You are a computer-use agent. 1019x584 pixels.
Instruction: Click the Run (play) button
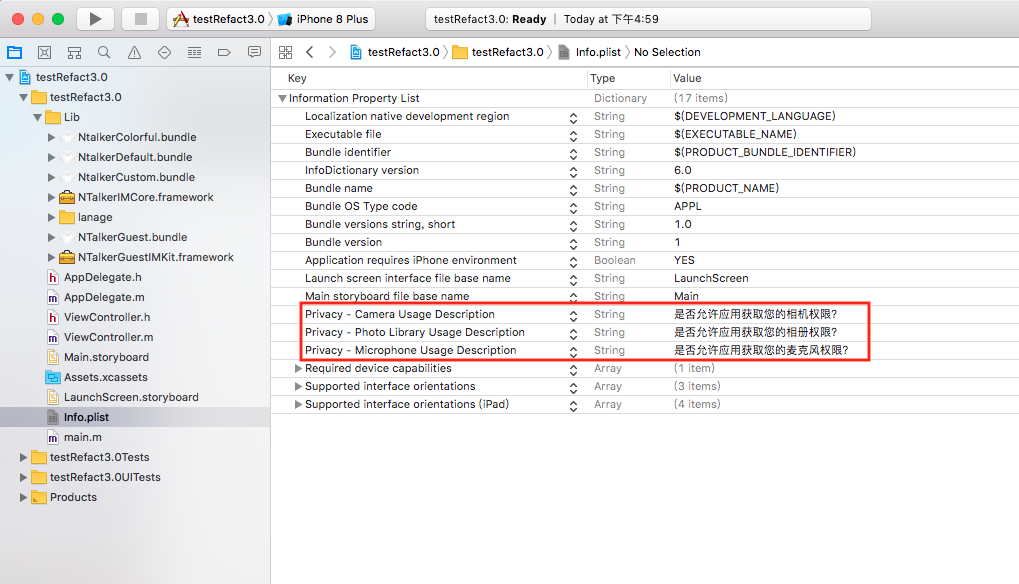click(x=95, y=19)
